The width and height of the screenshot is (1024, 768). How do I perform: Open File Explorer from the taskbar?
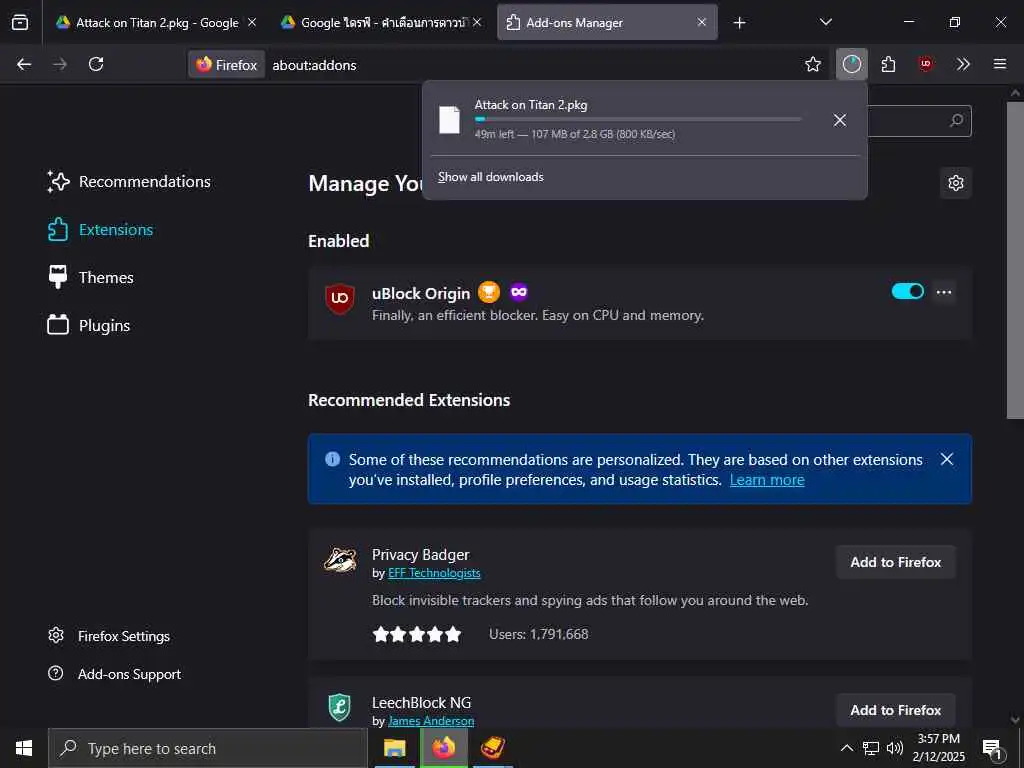pyautogui.click(x=394, y=748)
